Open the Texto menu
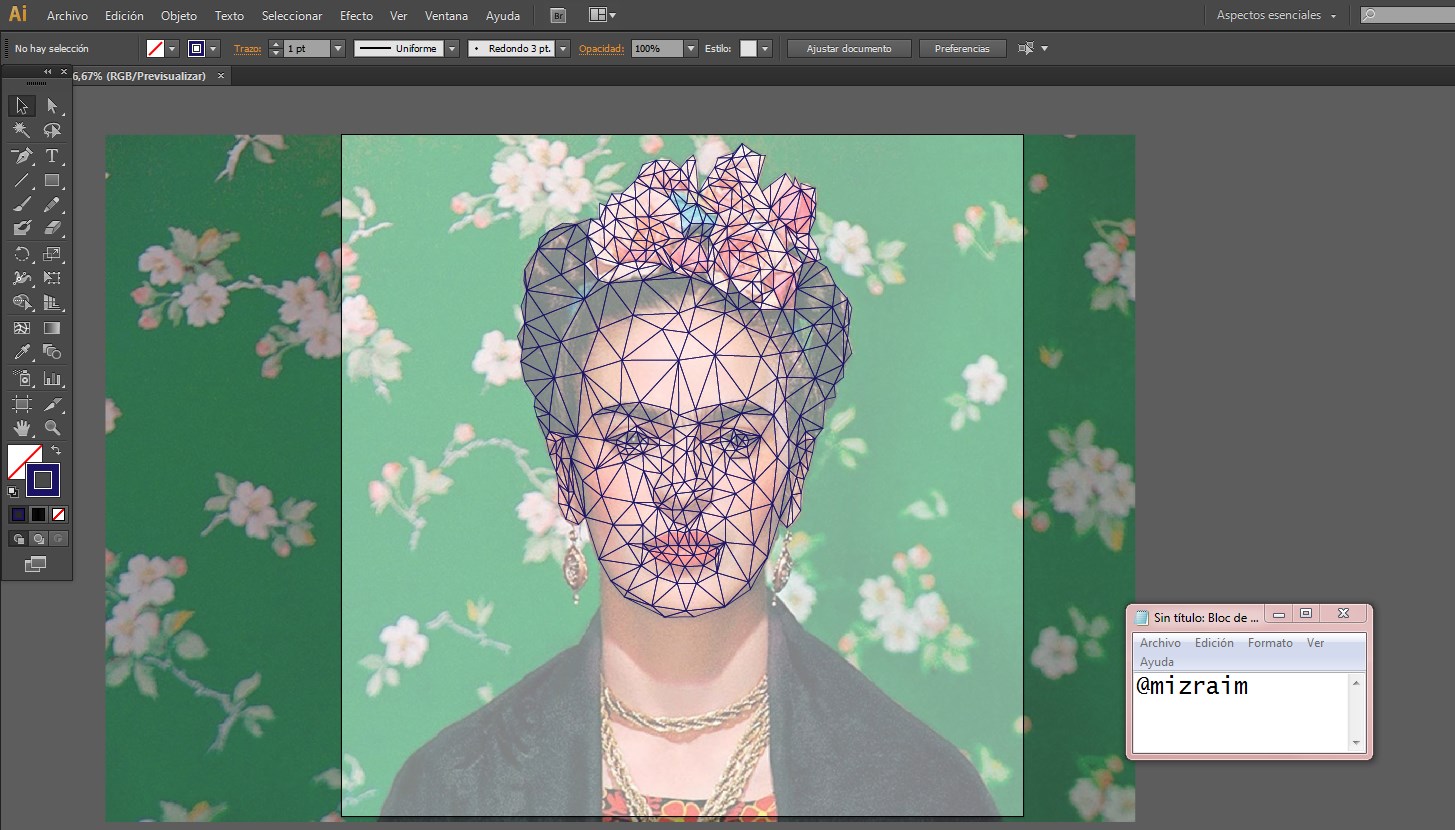Screen dimensions: 1455x830 click(x=229, y=16)
